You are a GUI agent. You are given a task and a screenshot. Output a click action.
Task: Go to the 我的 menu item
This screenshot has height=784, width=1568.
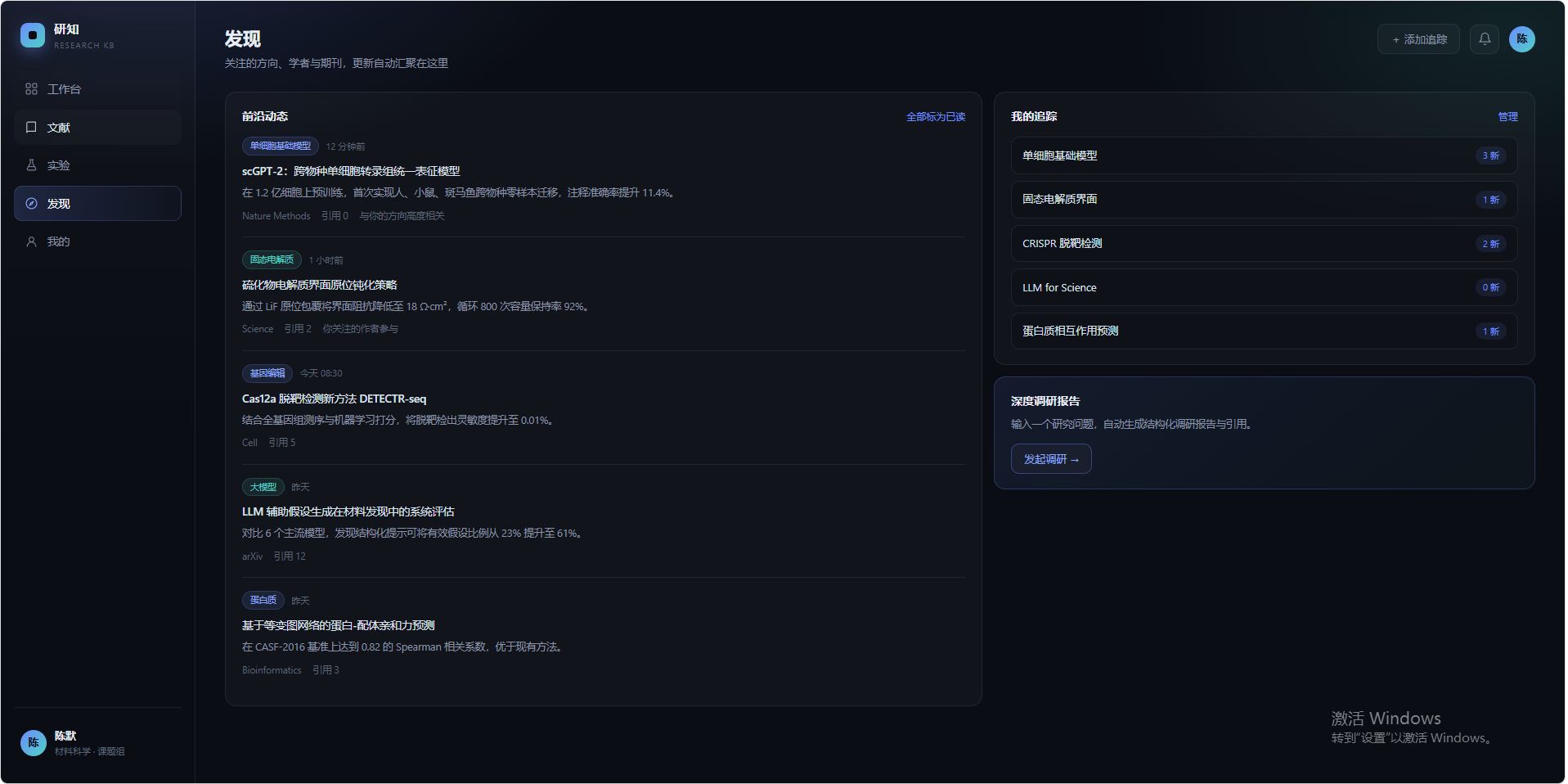pyautogui.click(x=97, y=241)
